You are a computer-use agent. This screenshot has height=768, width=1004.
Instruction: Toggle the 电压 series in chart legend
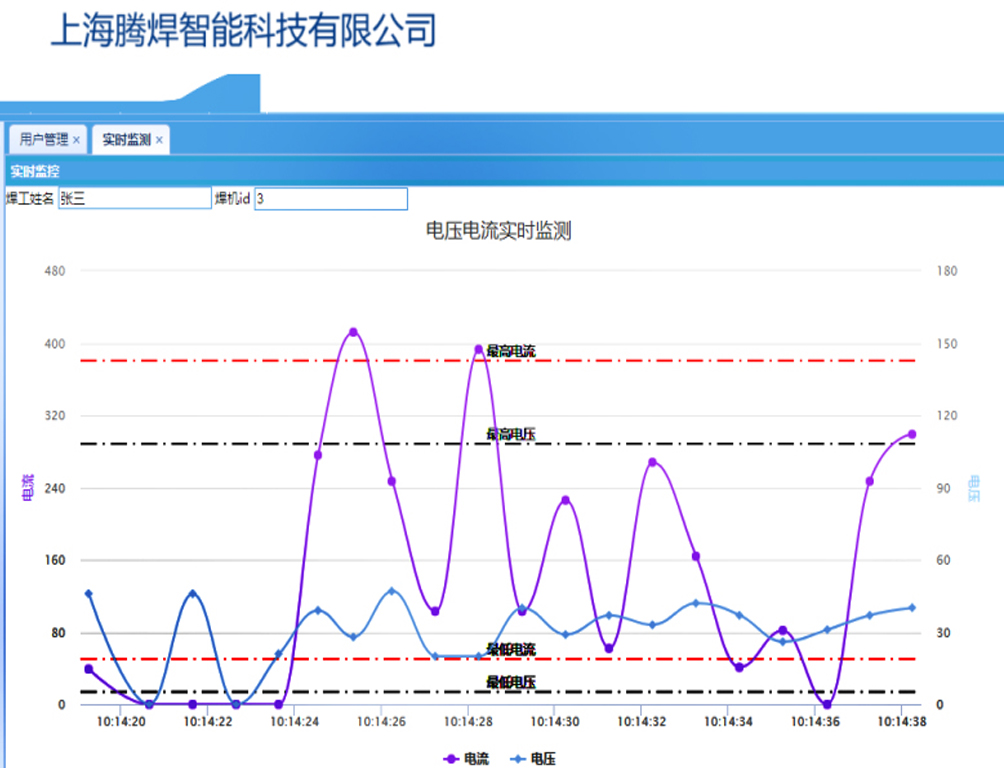(533, 759)
